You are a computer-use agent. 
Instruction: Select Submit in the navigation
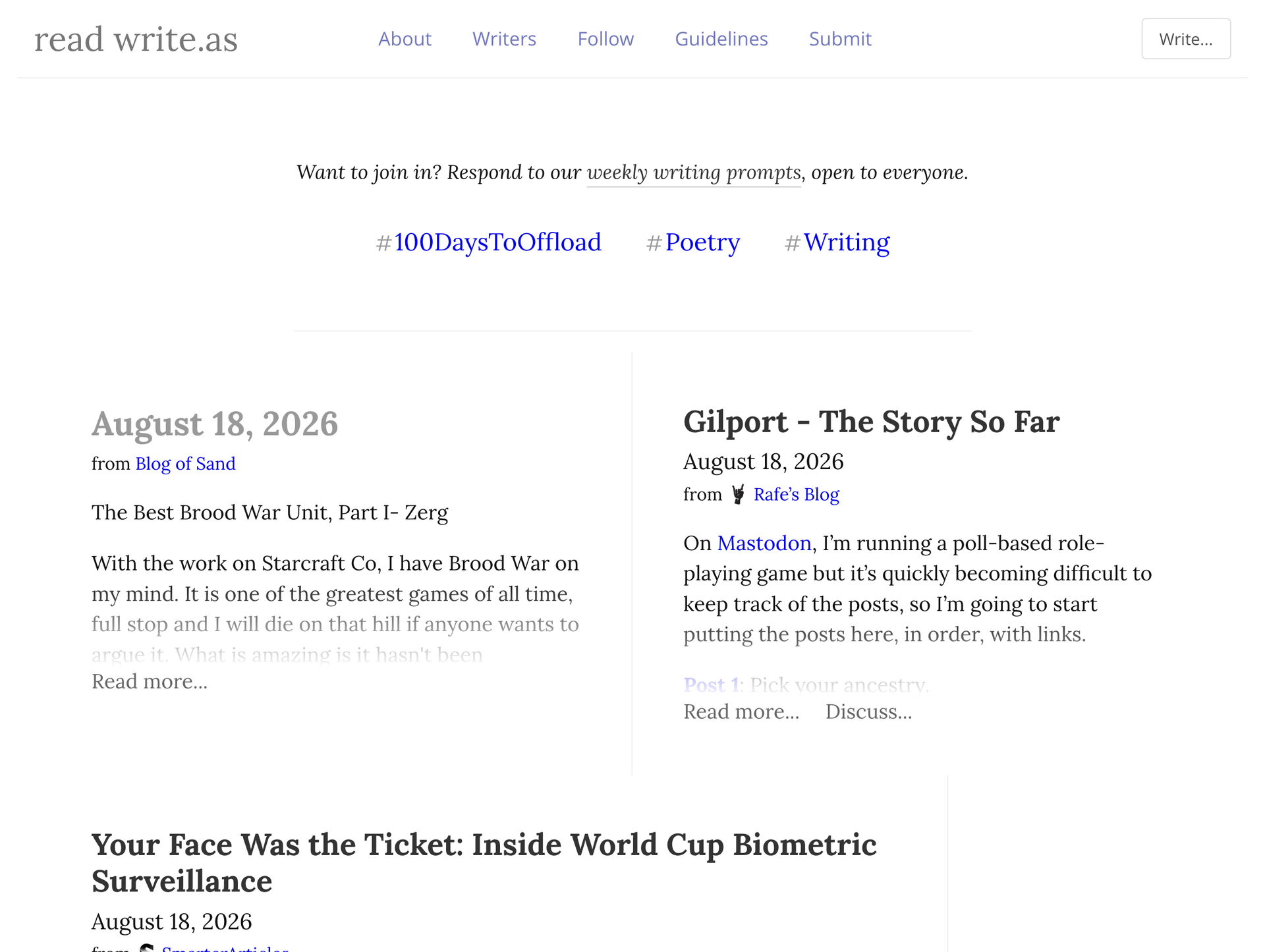tap(840, 39)
